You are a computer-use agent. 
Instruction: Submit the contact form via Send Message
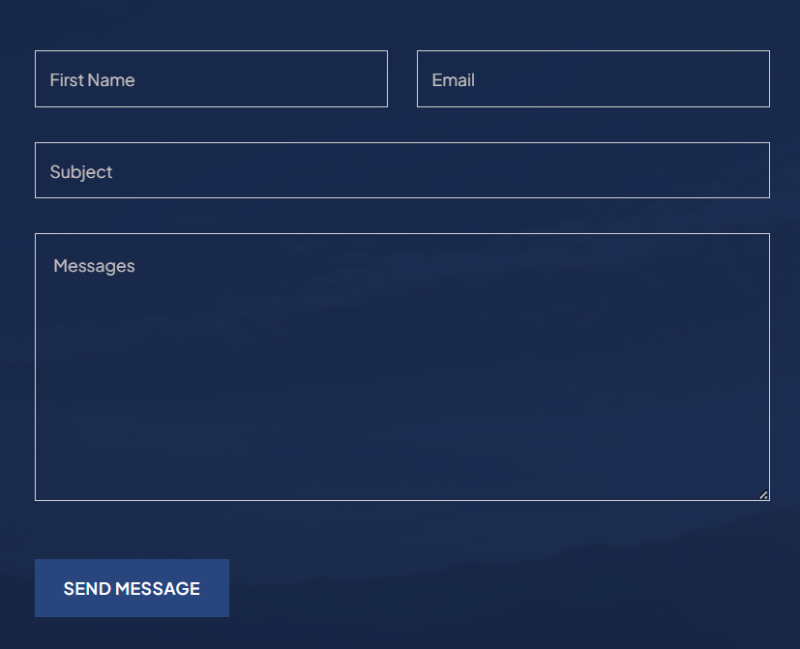(x=132, y=588)
